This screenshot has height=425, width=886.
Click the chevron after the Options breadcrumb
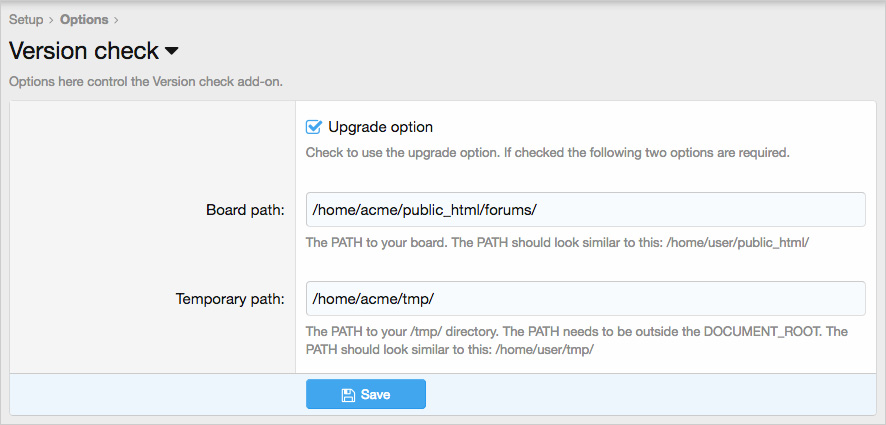[x=116, y=19]
